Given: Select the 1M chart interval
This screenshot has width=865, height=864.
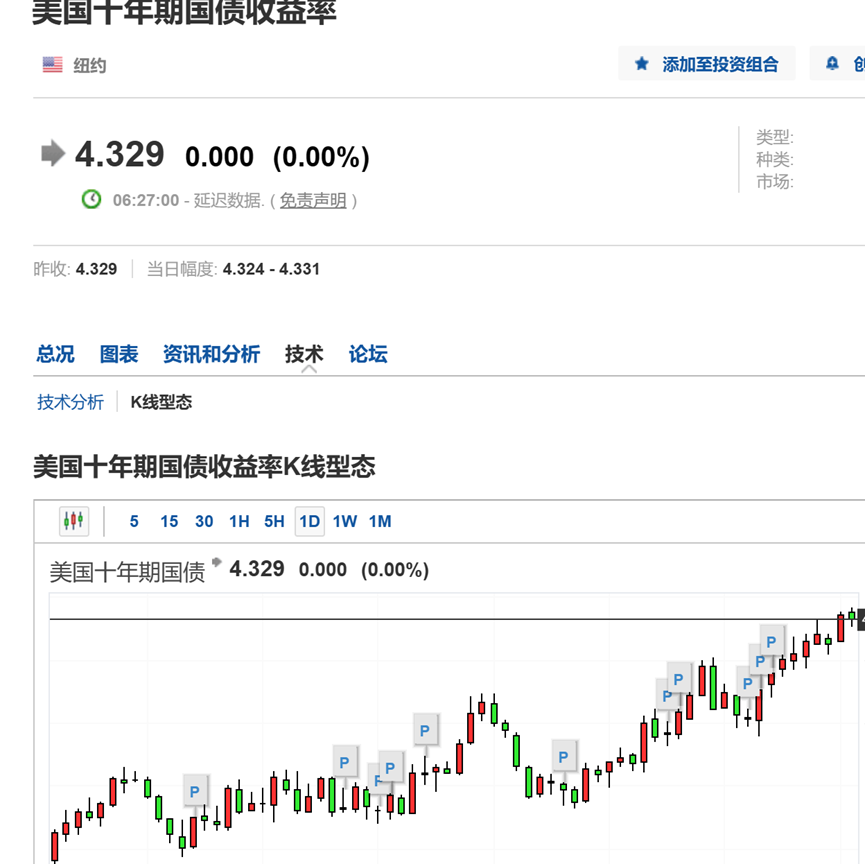Looking at the screenshot, I should click(x=380, y=521).
